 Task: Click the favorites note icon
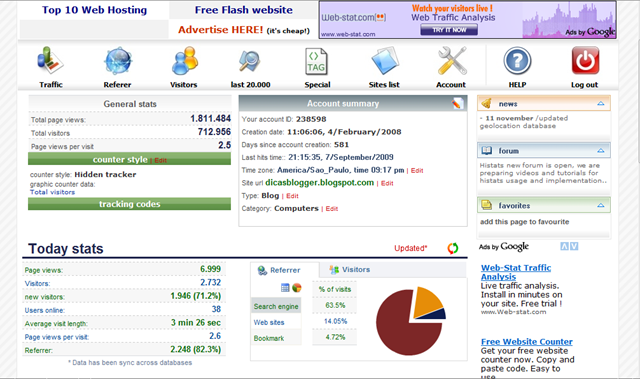(487, 205)
